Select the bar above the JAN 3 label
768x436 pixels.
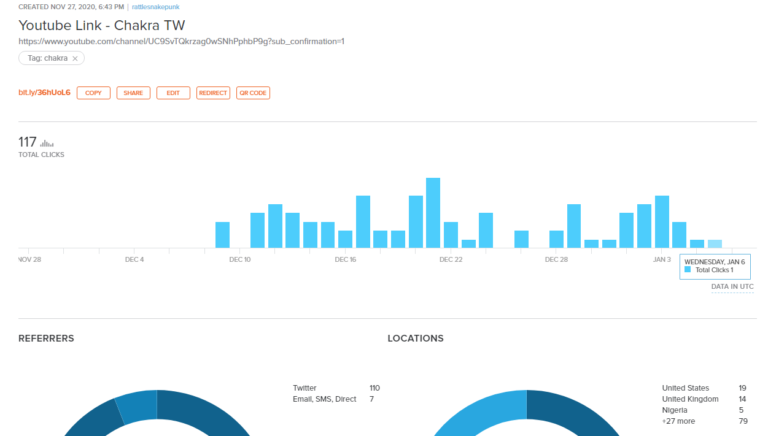tap(662, 221)
